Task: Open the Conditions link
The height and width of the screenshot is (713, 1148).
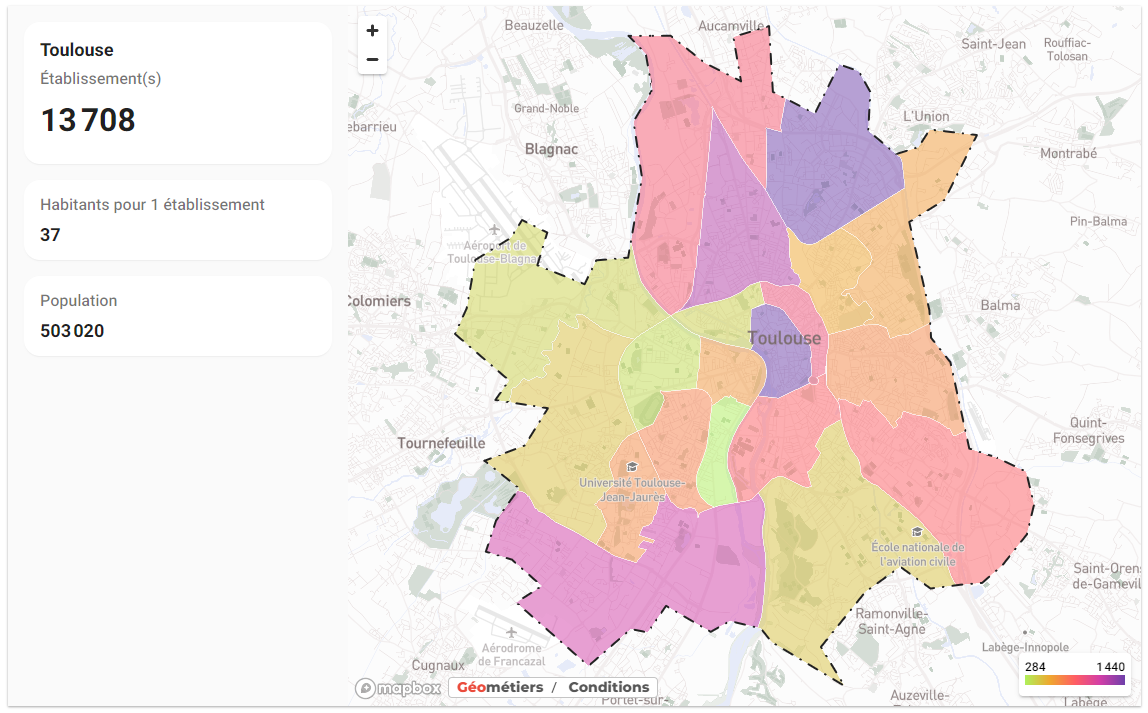Action: point(608,687)
